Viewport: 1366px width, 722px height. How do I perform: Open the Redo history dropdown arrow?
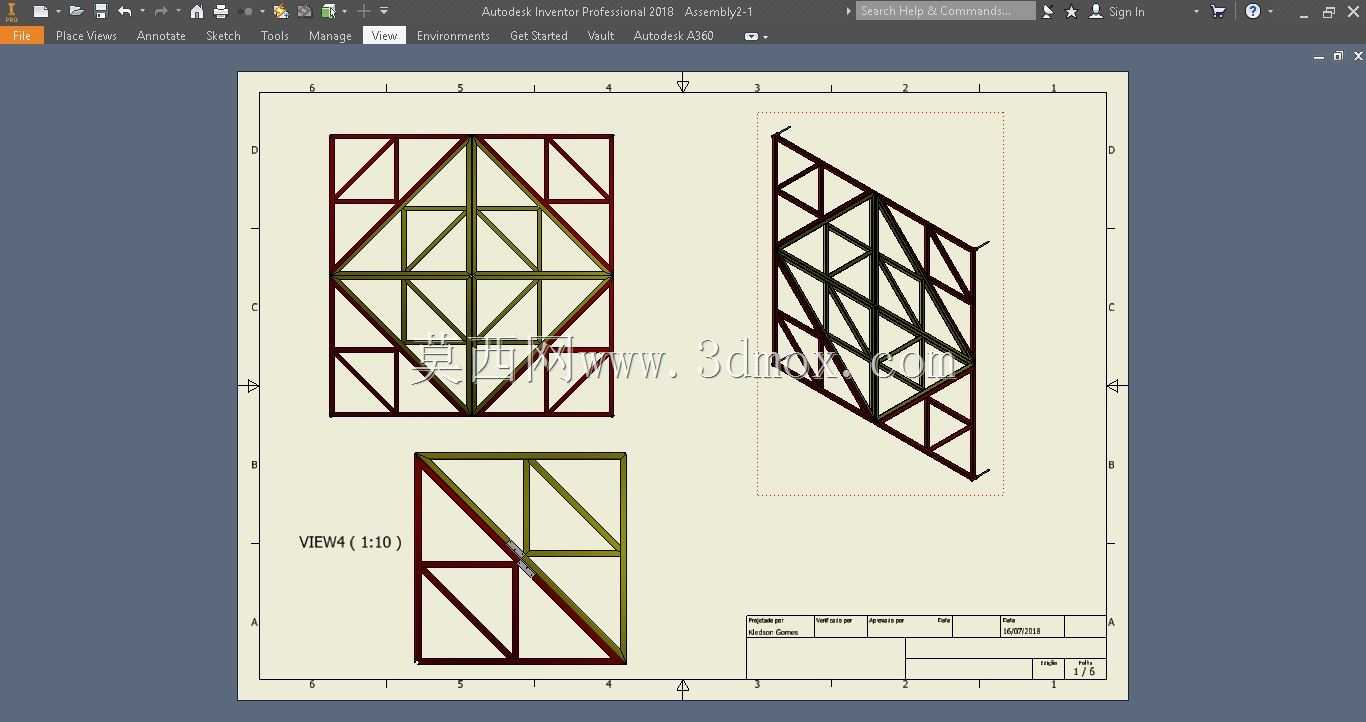coord(177,11)
